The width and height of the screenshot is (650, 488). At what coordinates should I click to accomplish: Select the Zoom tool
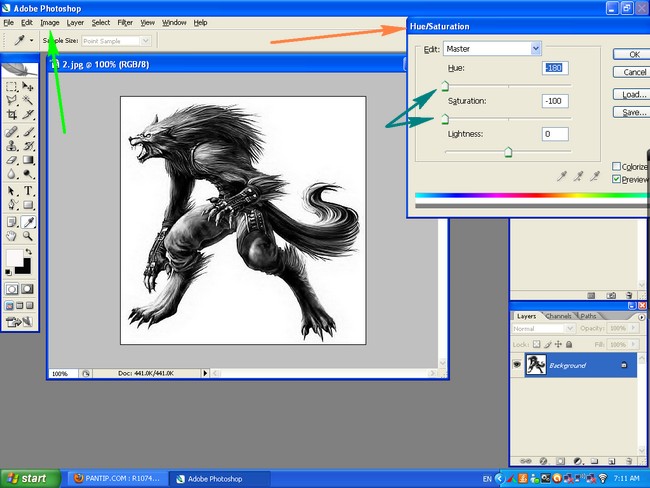(x=28, y=236)
